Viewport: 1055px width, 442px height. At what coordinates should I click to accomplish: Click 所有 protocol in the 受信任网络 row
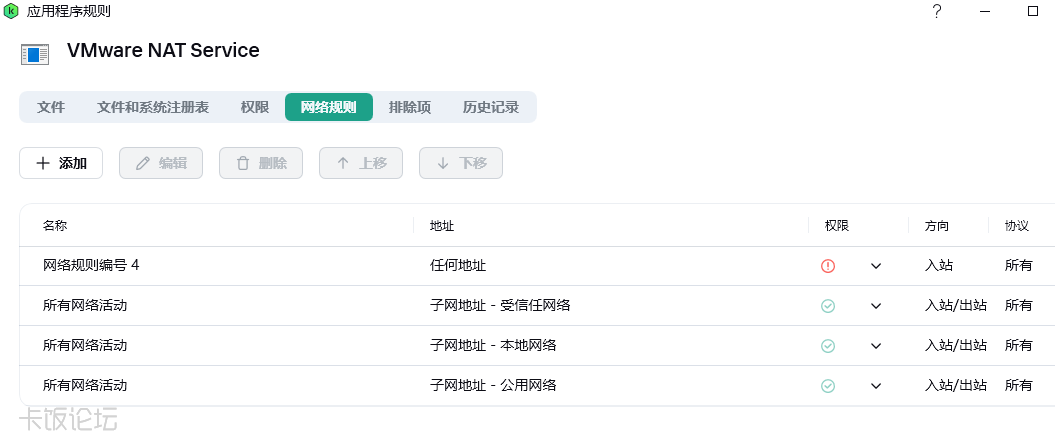point(1019,306)
